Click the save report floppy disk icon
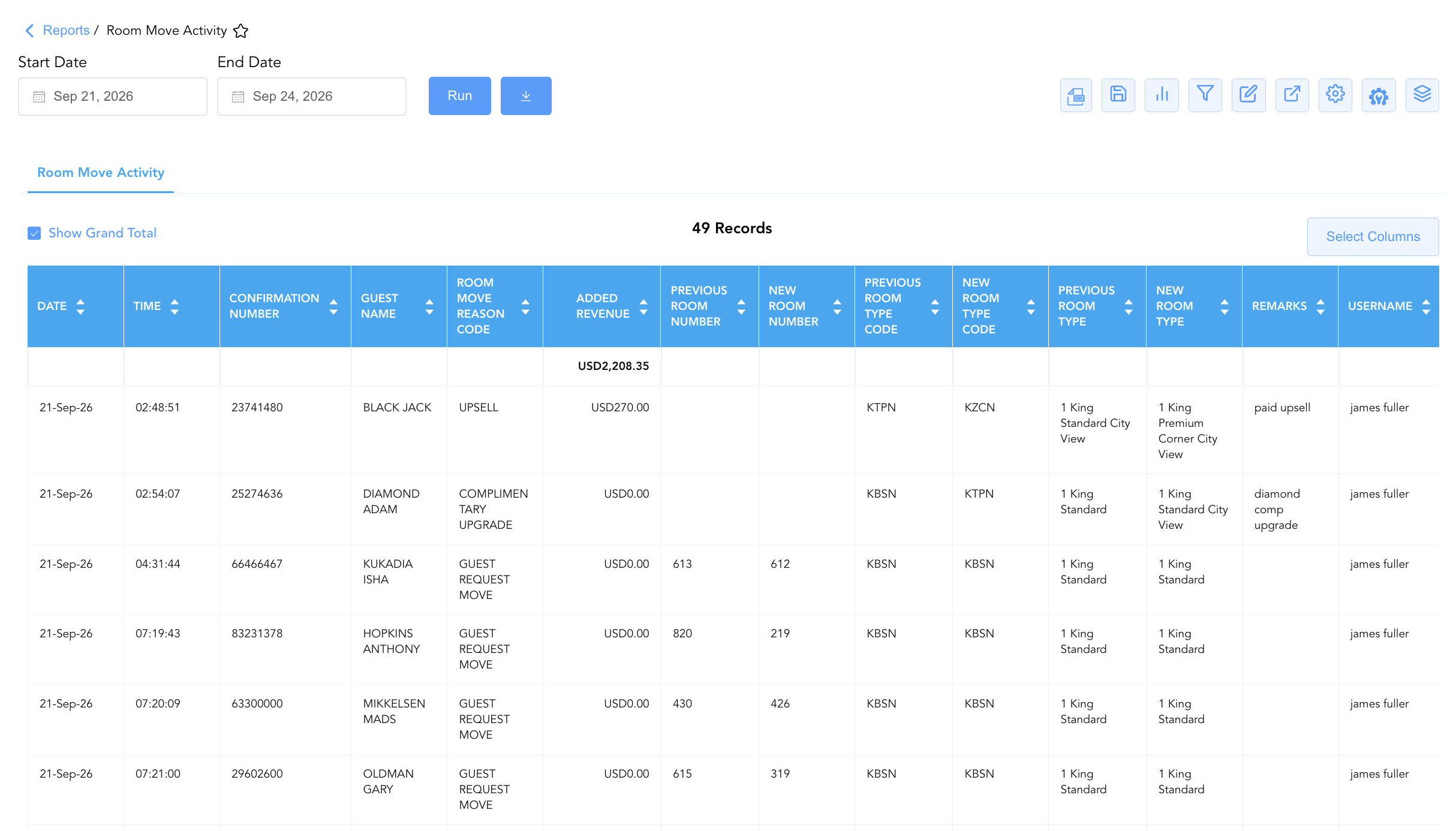This screenshot has height=831, width=1456. click(x=1118, y=95)
